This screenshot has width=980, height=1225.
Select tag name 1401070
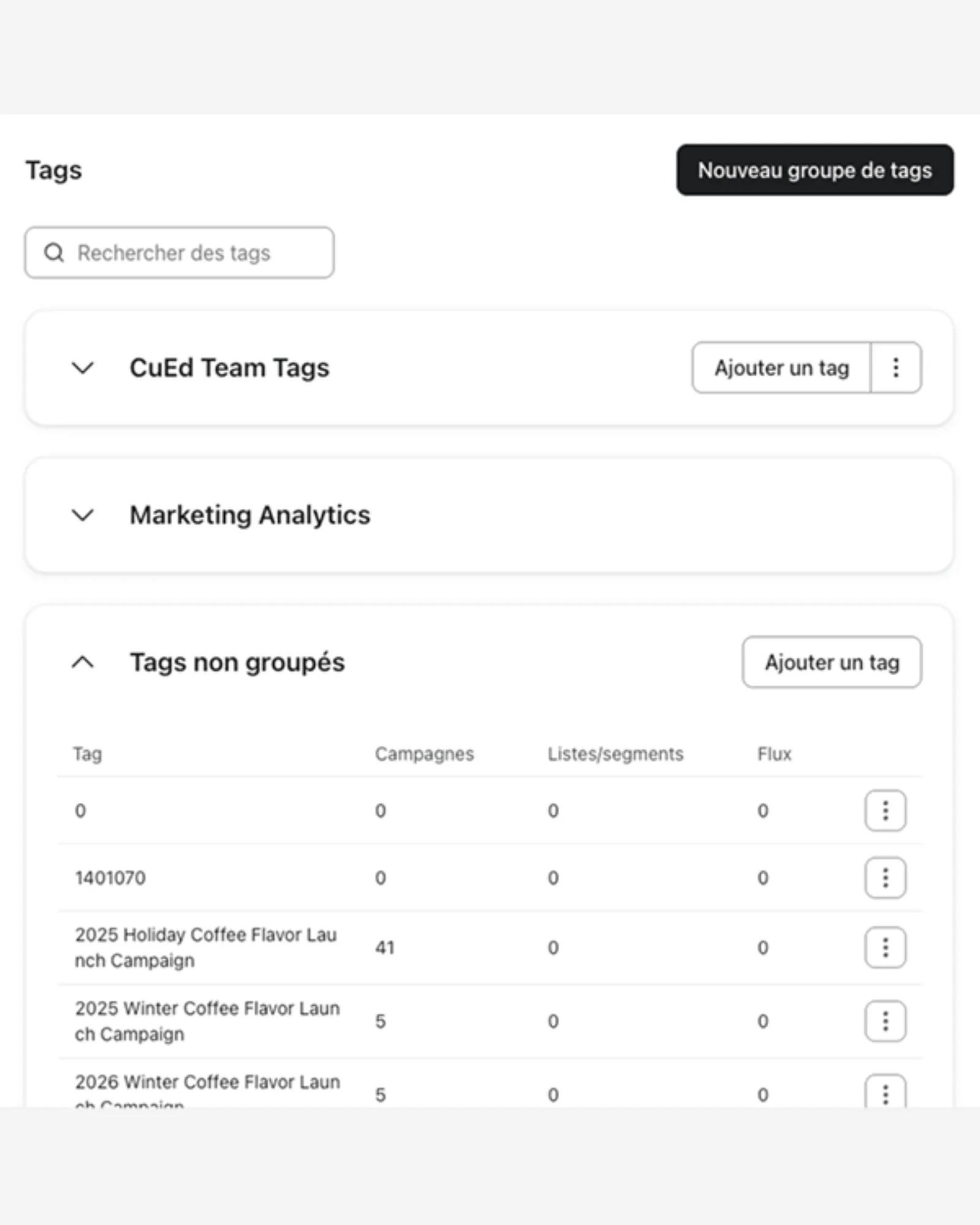(x=110, y=878)
